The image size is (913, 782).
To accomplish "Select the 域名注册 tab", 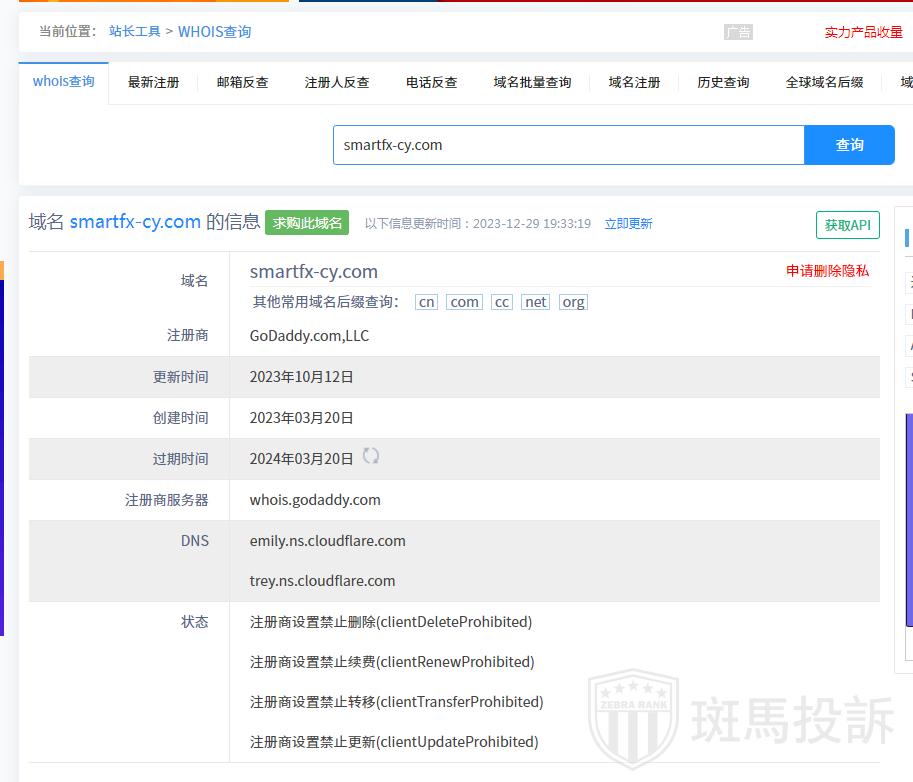I will click(634, 82).
